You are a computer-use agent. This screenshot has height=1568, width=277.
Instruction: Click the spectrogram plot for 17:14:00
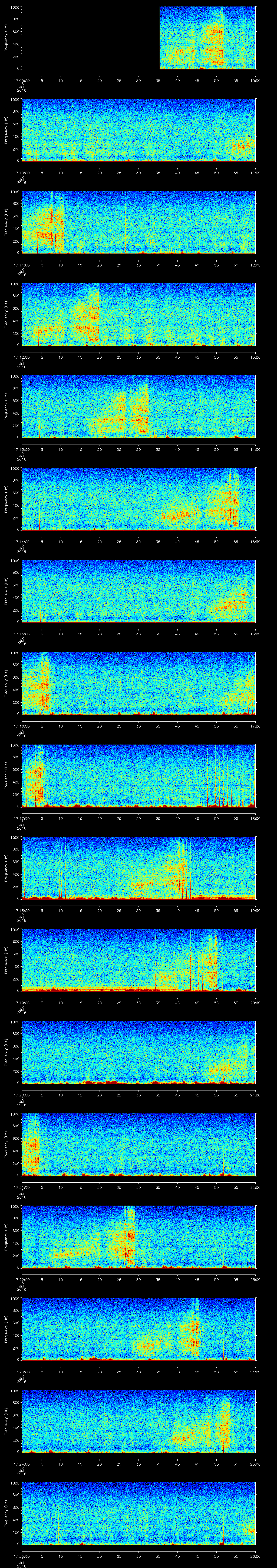139,499
